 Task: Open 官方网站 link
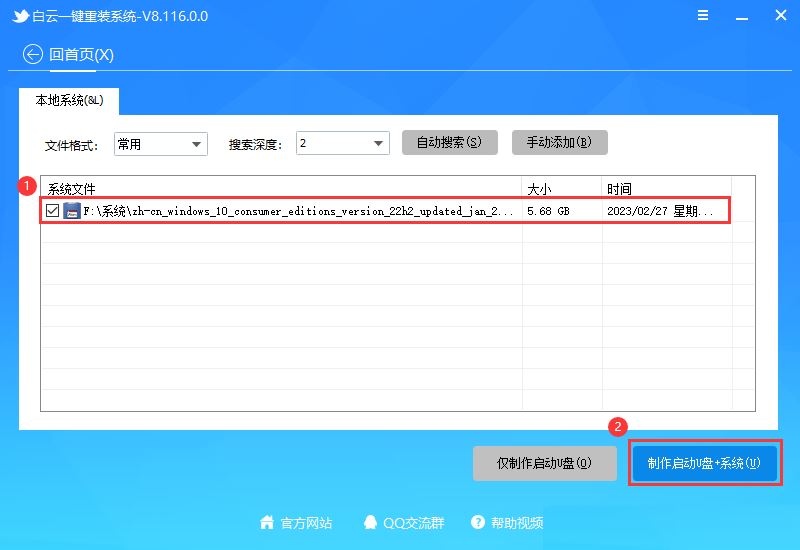pyautogui.click(x=306, y=523)
